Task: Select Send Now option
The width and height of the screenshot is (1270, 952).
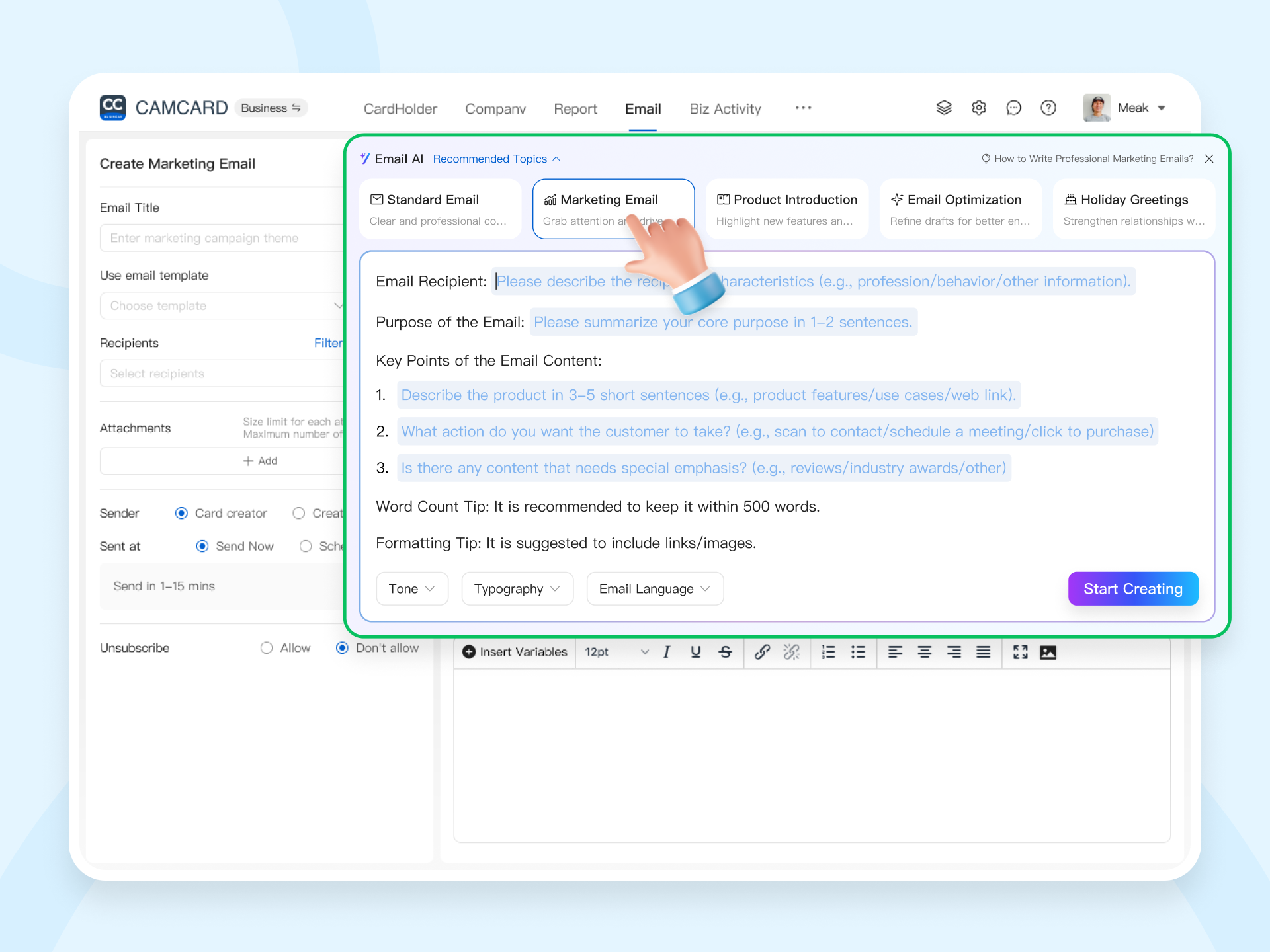Action: point(202,546)
